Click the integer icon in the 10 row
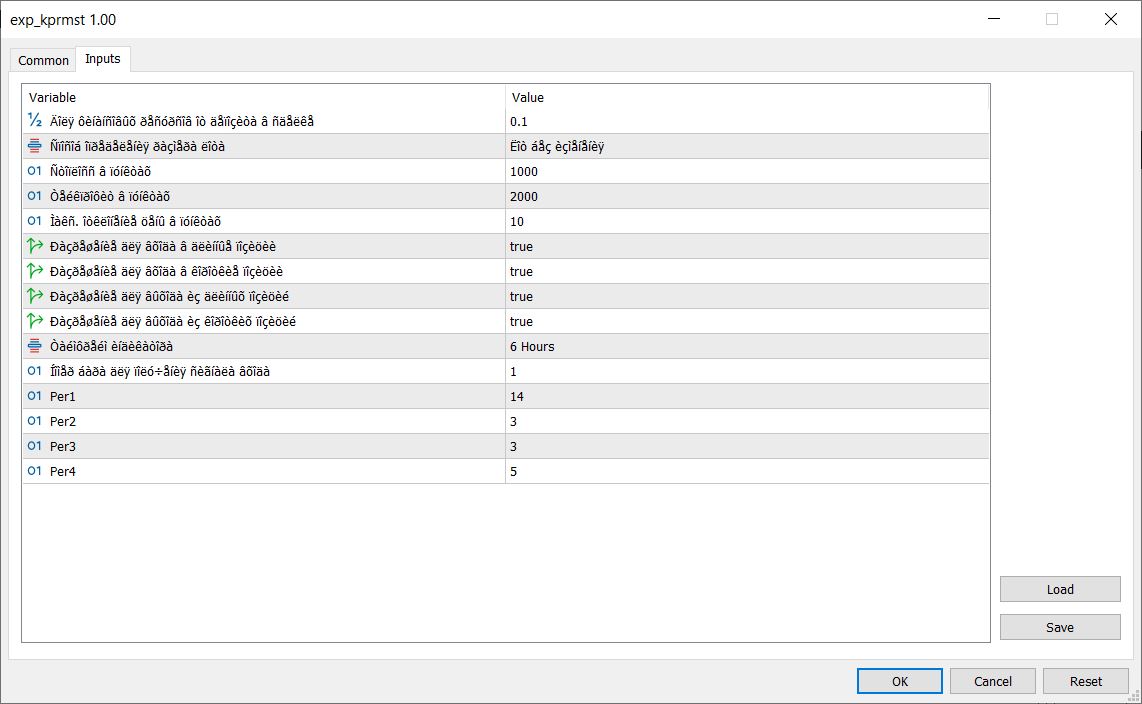Image resolution: width=1142 pixels, height=704 pixels. click(x=34, y=221)
